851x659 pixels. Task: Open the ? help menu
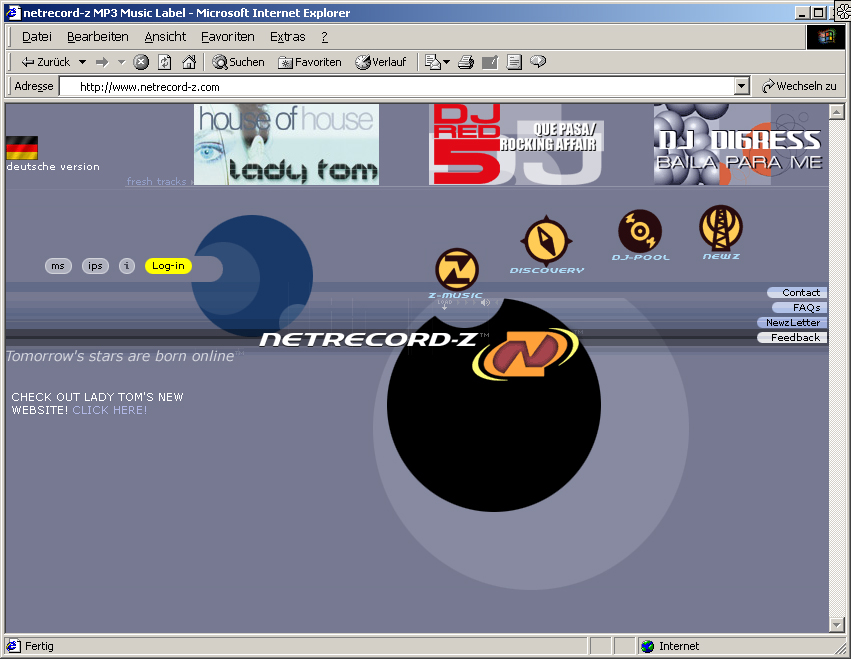pos(325,37)
